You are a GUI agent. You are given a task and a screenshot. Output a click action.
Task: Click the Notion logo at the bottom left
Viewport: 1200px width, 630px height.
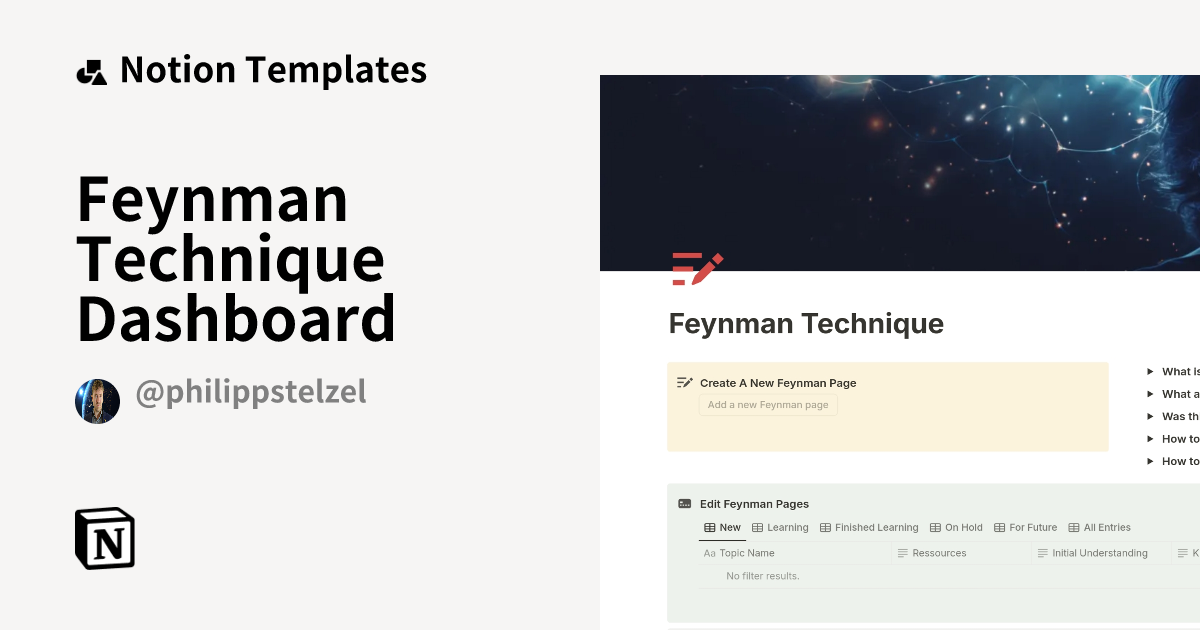click(105, 538)
